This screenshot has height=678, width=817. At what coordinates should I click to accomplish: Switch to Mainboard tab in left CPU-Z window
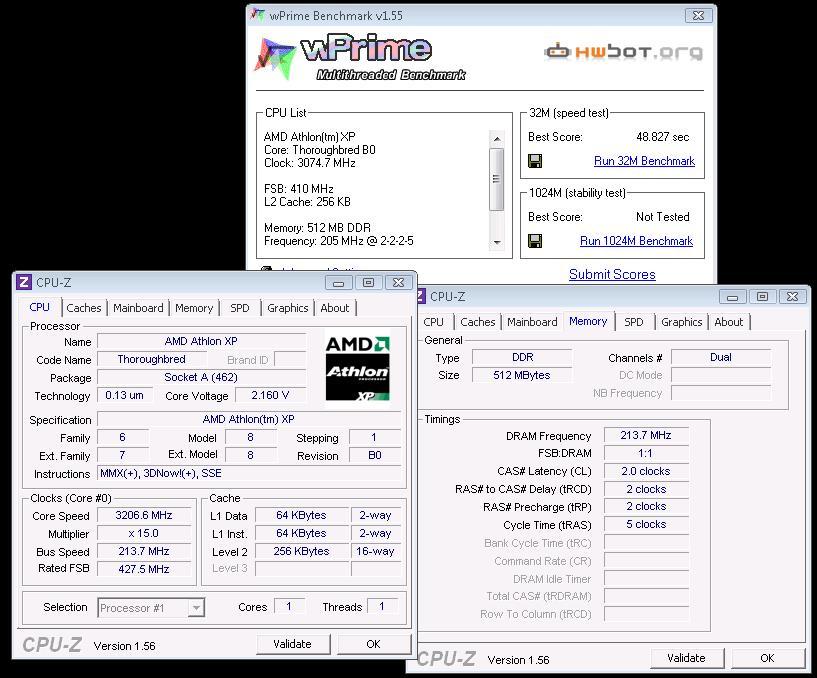point(138,308)
